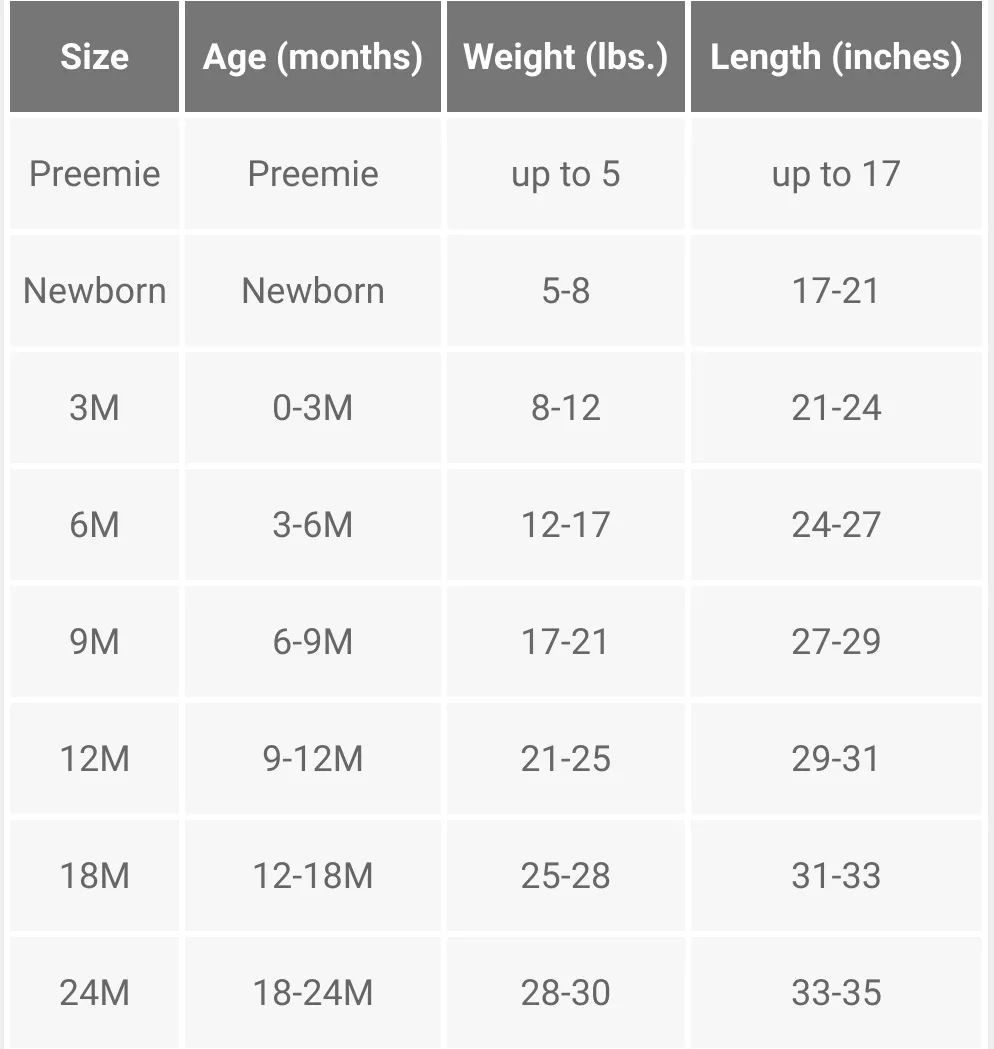Click the 24M size cell
The width and height of the screenshot is (994, 1049).
click(94, 993)
